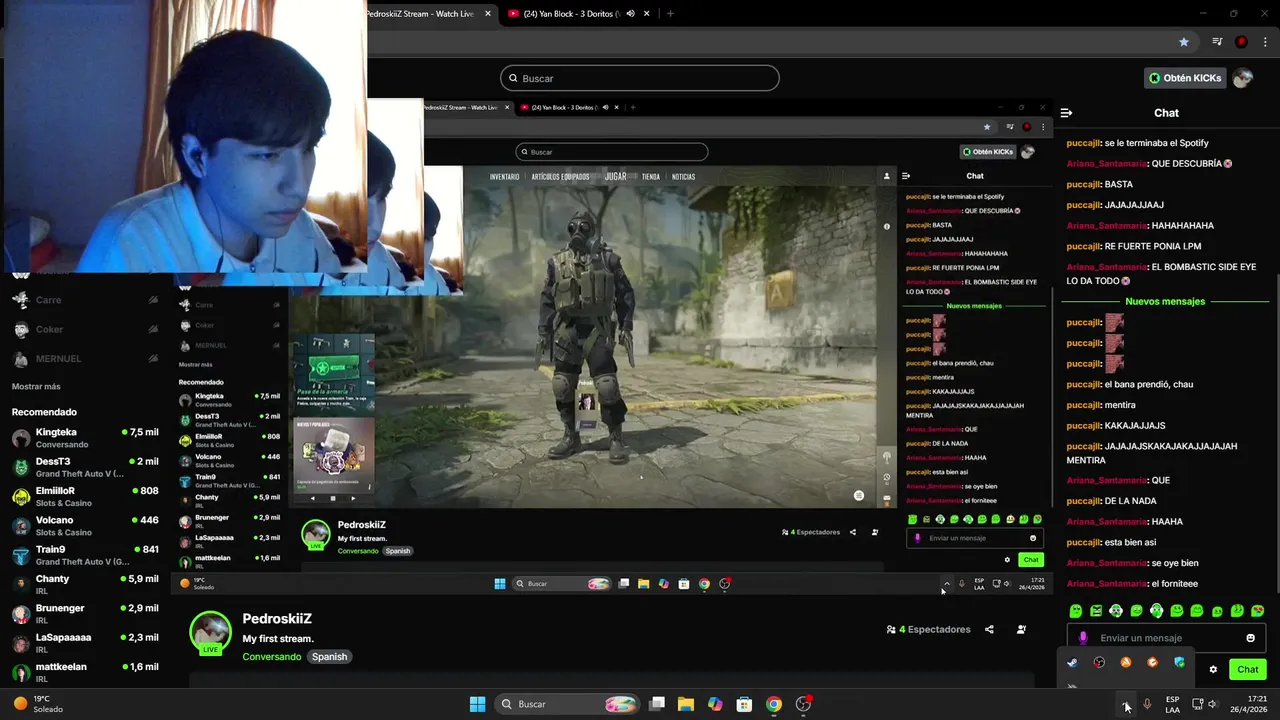This screenshot has width=1280, height=720.
Task: Open Task View on taskbar
Action: [x=657, y=704]
